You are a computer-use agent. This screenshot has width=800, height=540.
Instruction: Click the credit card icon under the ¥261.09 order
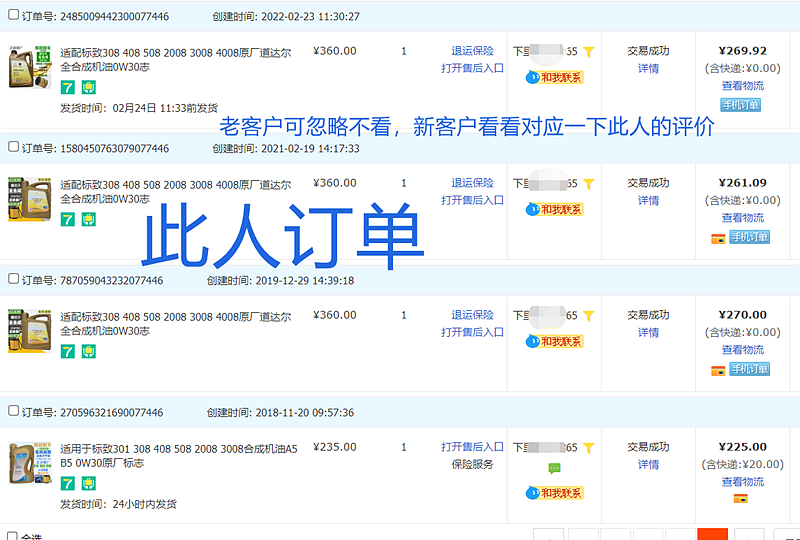point(717,238)
